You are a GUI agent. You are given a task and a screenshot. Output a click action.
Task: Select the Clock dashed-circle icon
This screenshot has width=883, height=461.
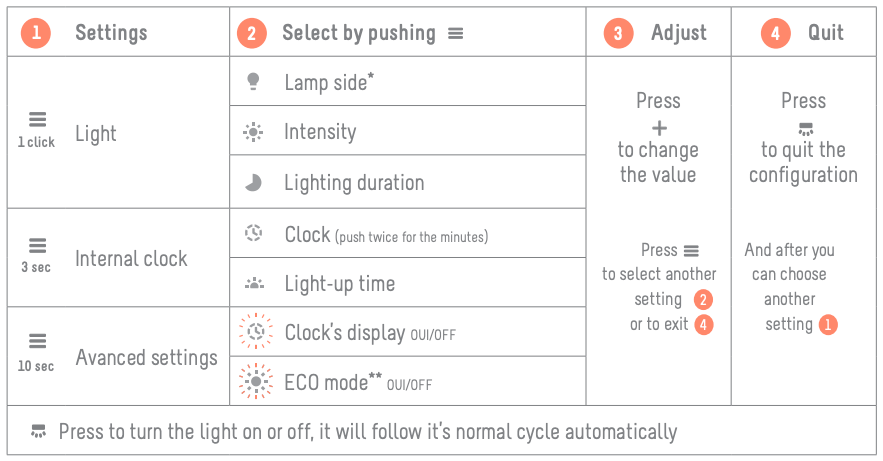click(253, 232)
